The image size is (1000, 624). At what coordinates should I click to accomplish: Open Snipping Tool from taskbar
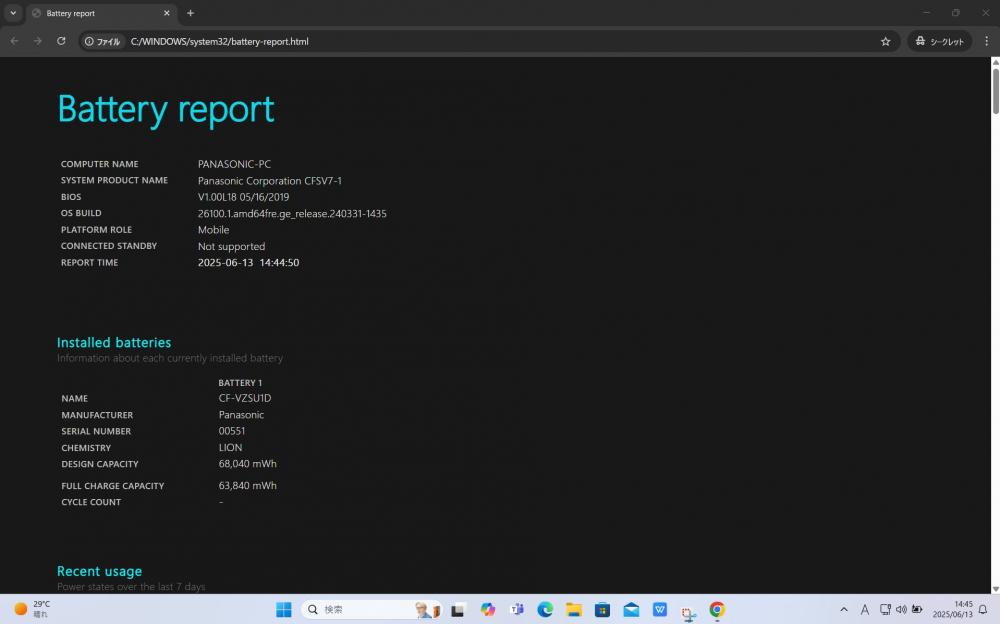click(689, 613)
